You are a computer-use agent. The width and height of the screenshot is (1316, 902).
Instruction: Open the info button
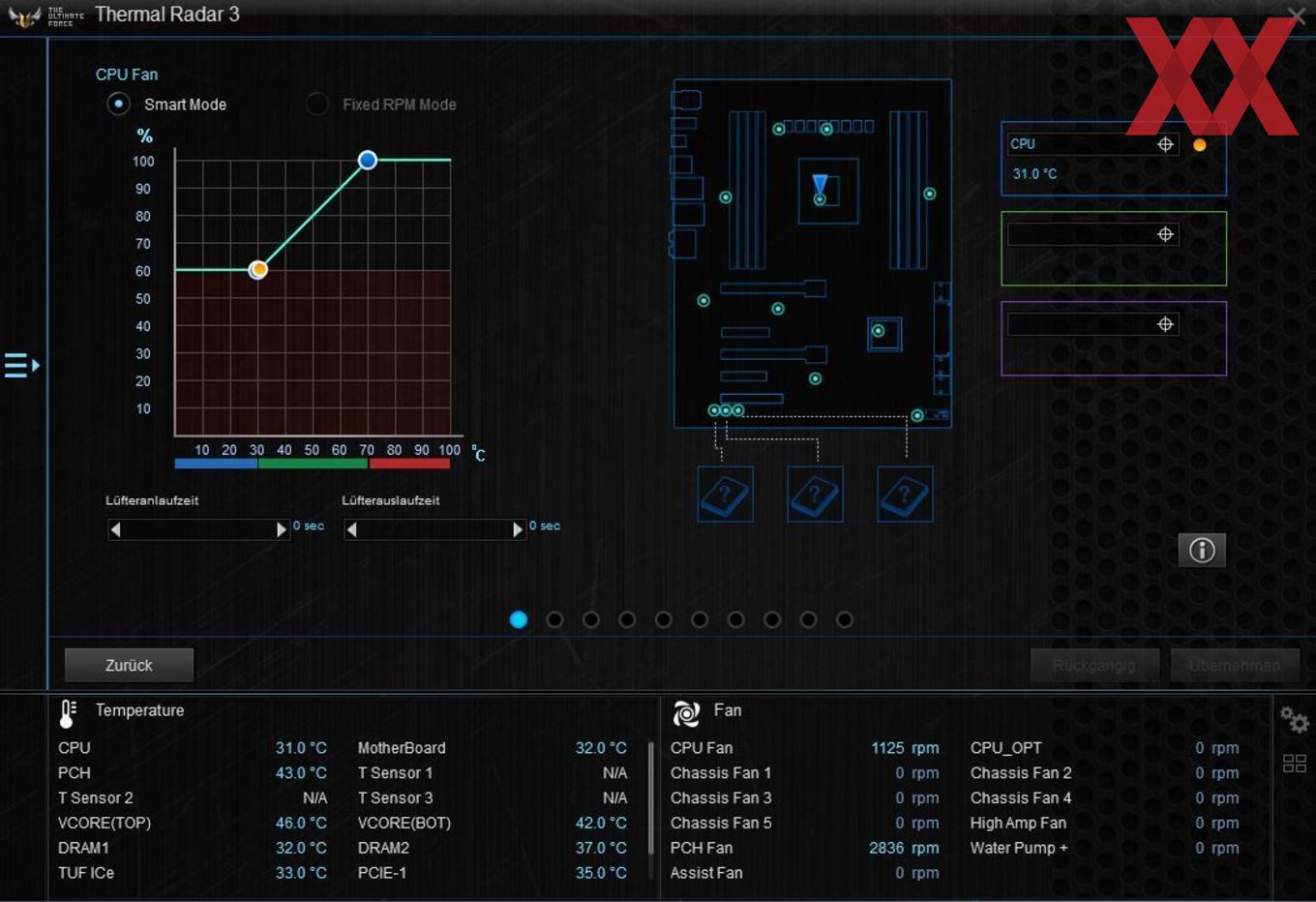coord(1202,550)
